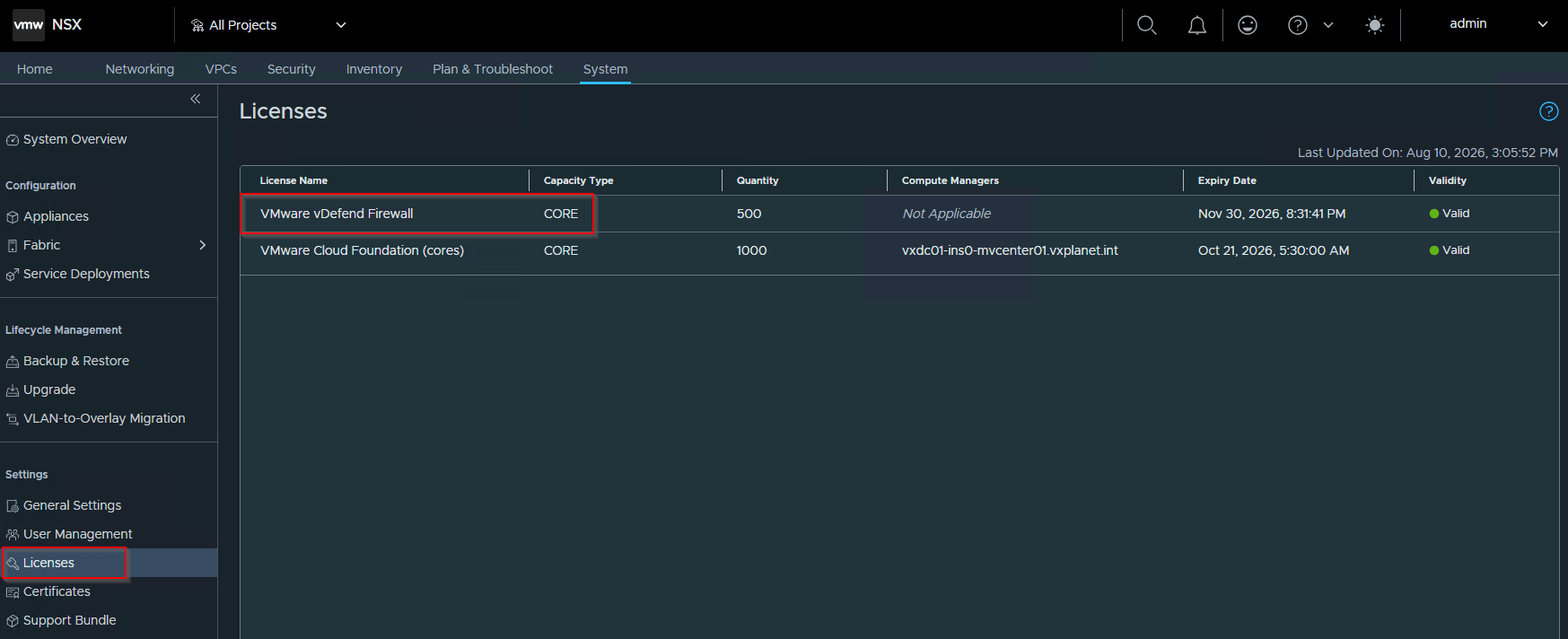Select the VMware vDefend Firewall license name
This screenshot has height=639, width=1568.
337,214
